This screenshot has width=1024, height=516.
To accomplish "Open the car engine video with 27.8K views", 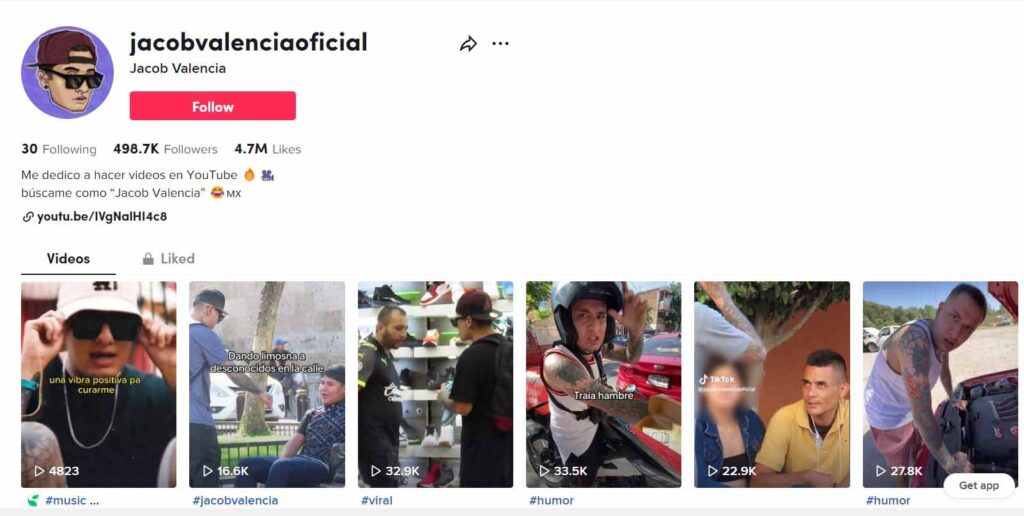I will 940,384.
